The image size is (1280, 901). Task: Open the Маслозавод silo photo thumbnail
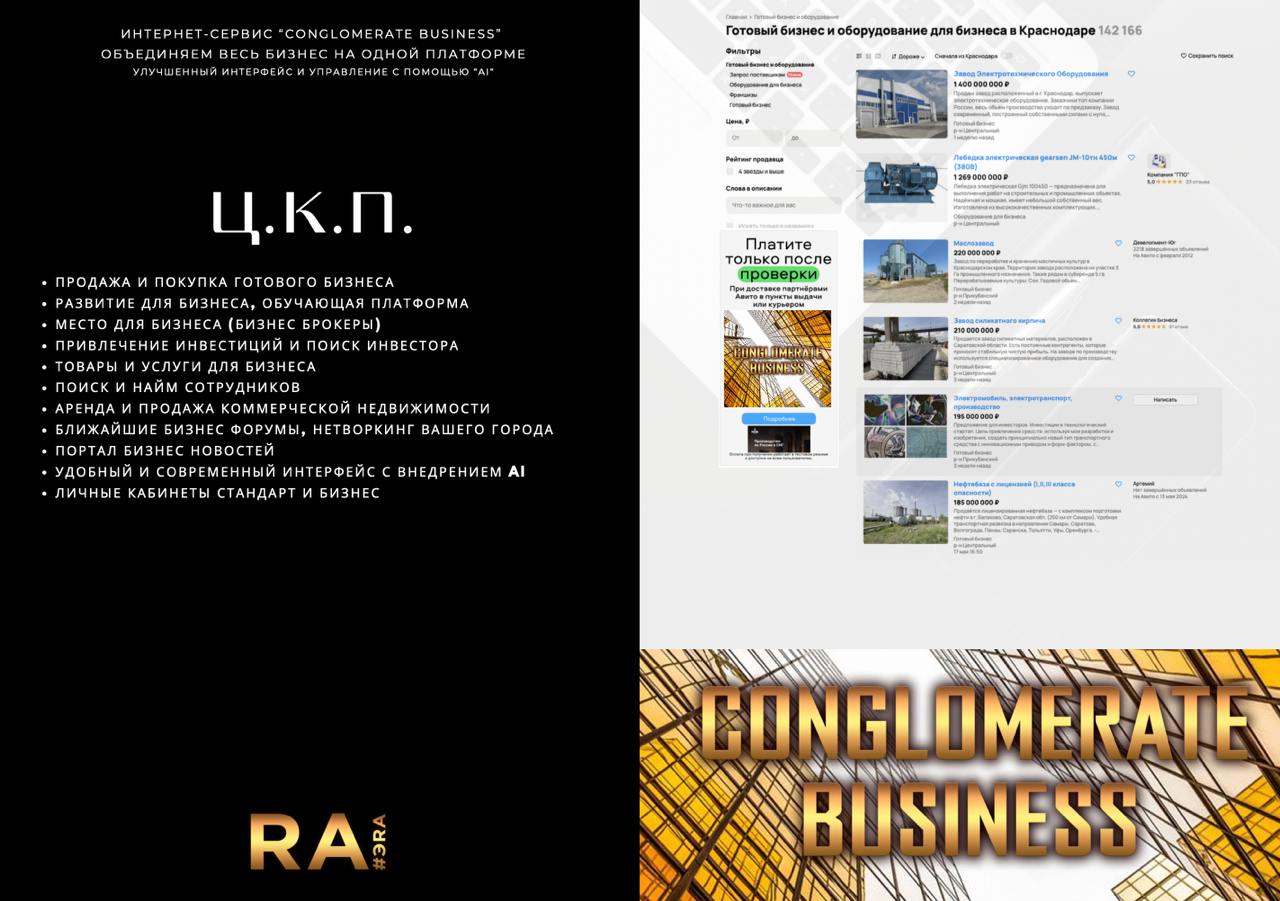coord(905,270)
